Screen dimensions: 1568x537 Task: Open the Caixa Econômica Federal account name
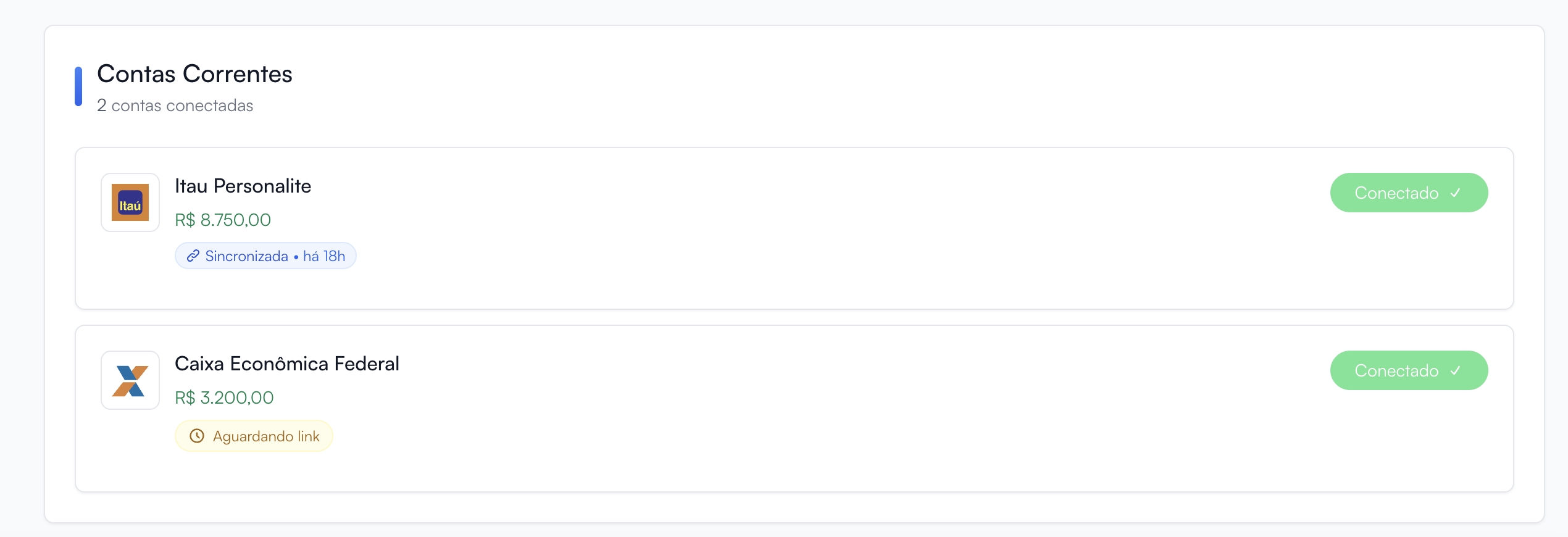click(286, 364)
